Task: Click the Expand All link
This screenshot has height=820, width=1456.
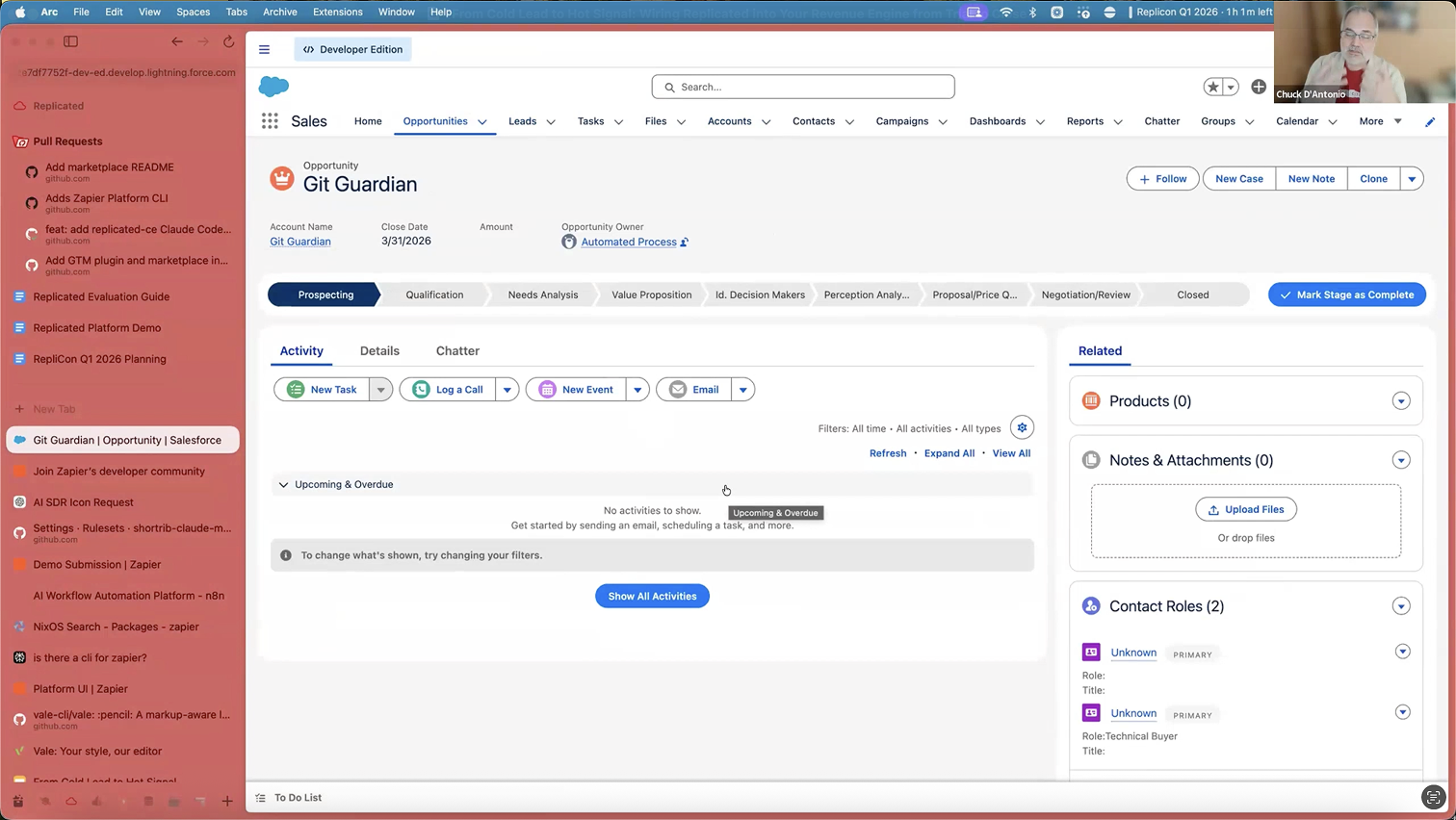Action: tap(949, 453)
